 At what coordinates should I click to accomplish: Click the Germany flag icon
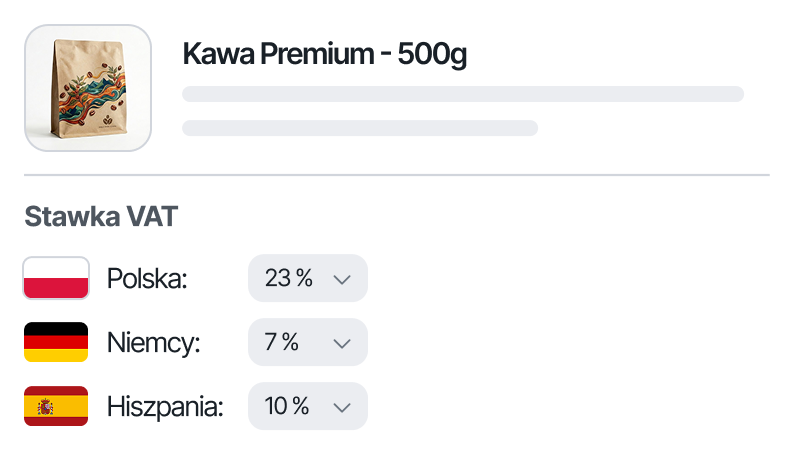(56, 342)
